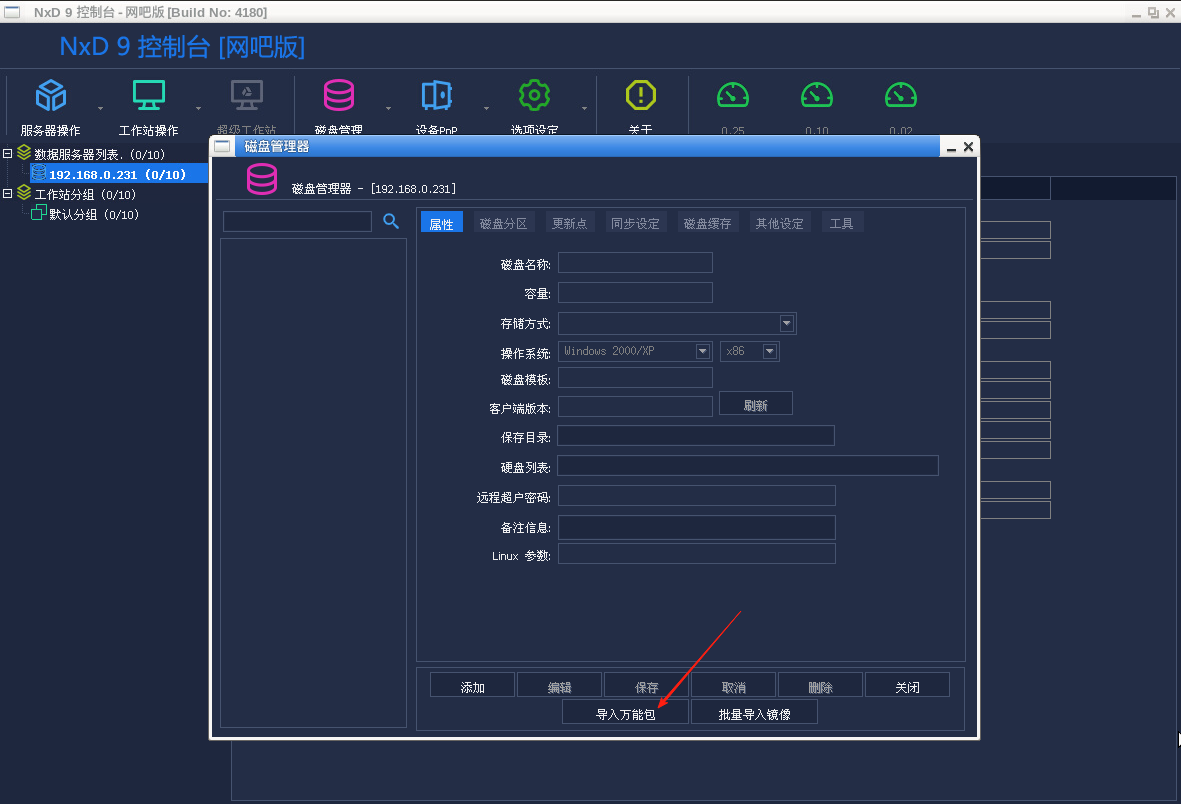Image resolution: width=1181 pixels, height=804 pixels.
Task: Click the first gauge meter showing 0.25
Action: tap(733, 95)
